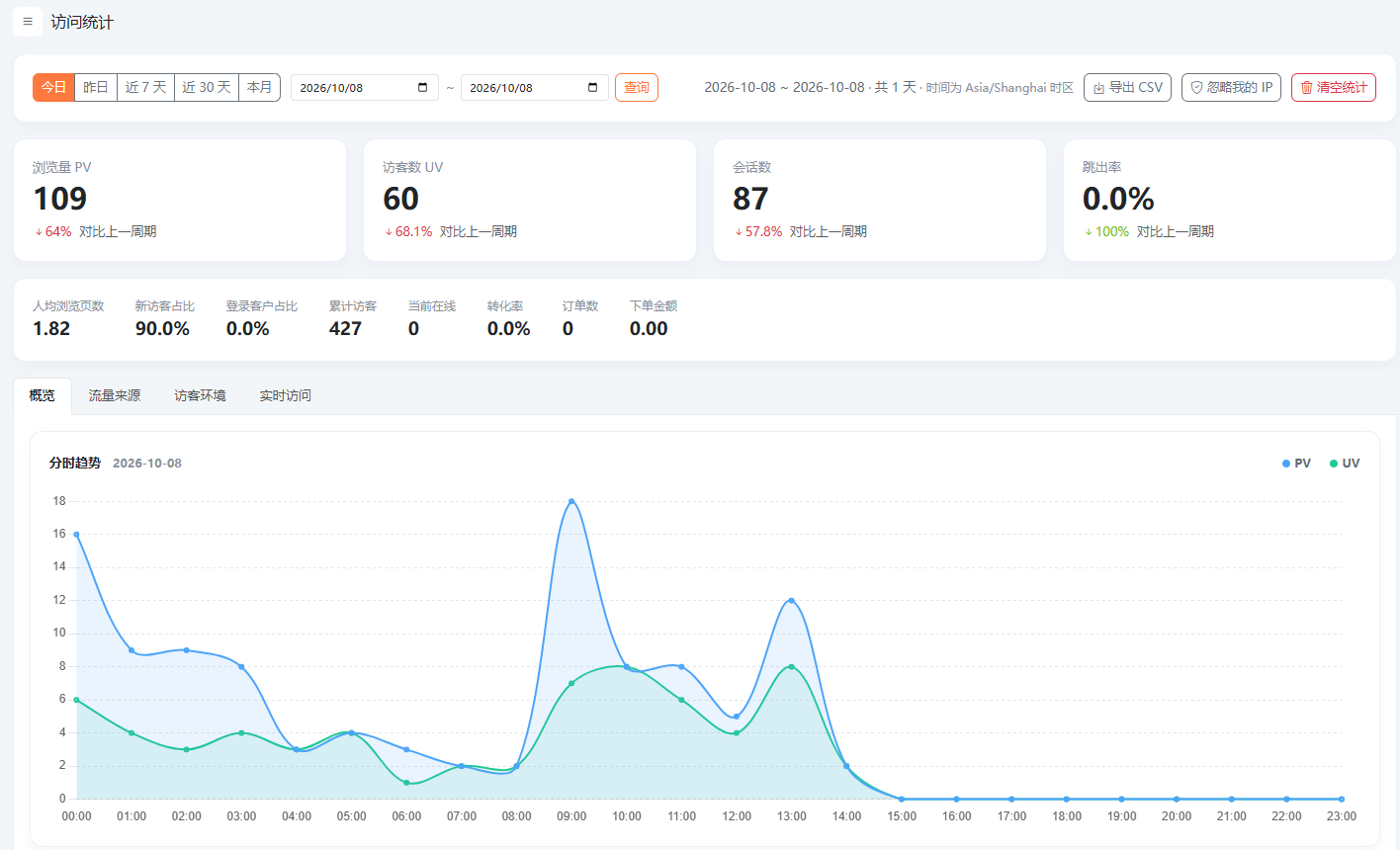Click the 订单数 label
1400x850 pixels.
580,306
